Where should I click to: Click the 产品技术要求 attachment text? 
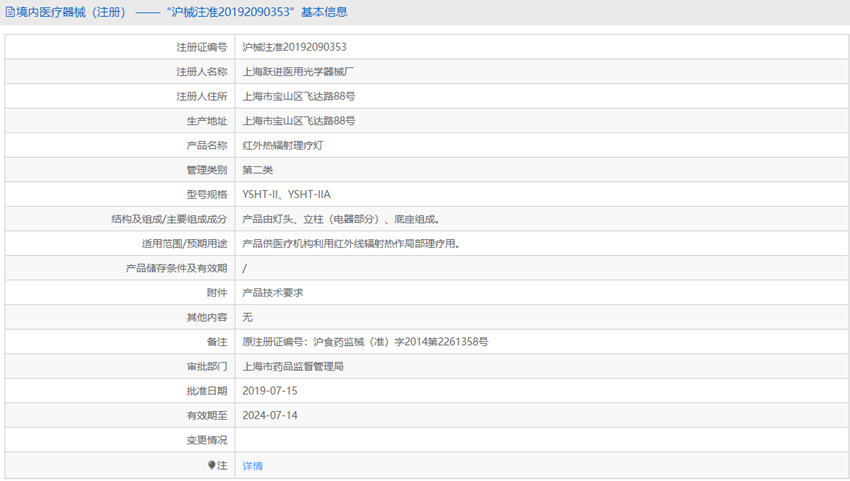272,293
